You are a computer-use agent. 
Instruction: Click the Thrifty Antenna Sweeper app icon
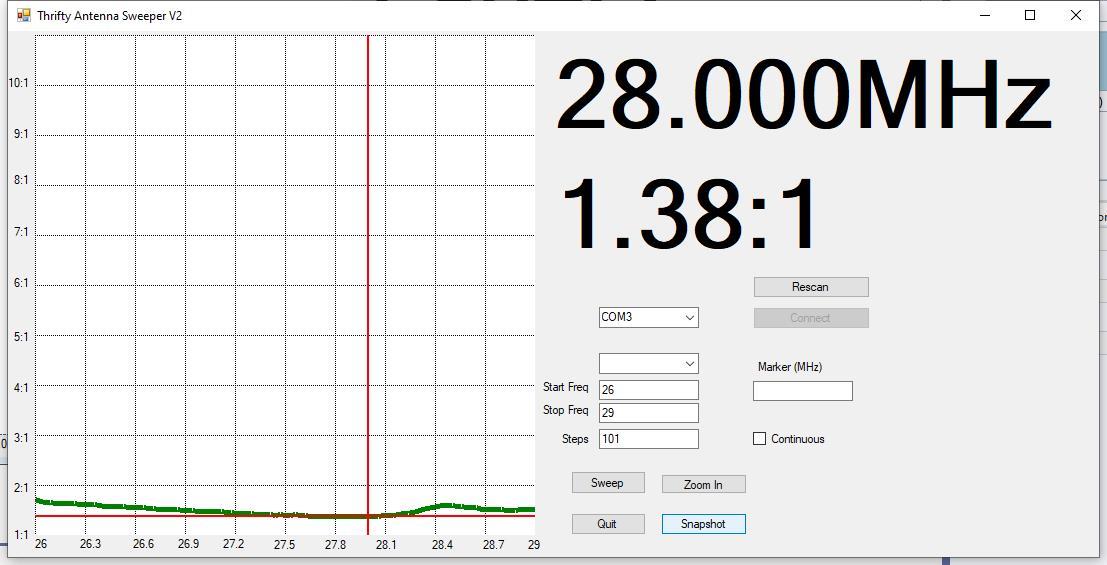tap(24, 15)
